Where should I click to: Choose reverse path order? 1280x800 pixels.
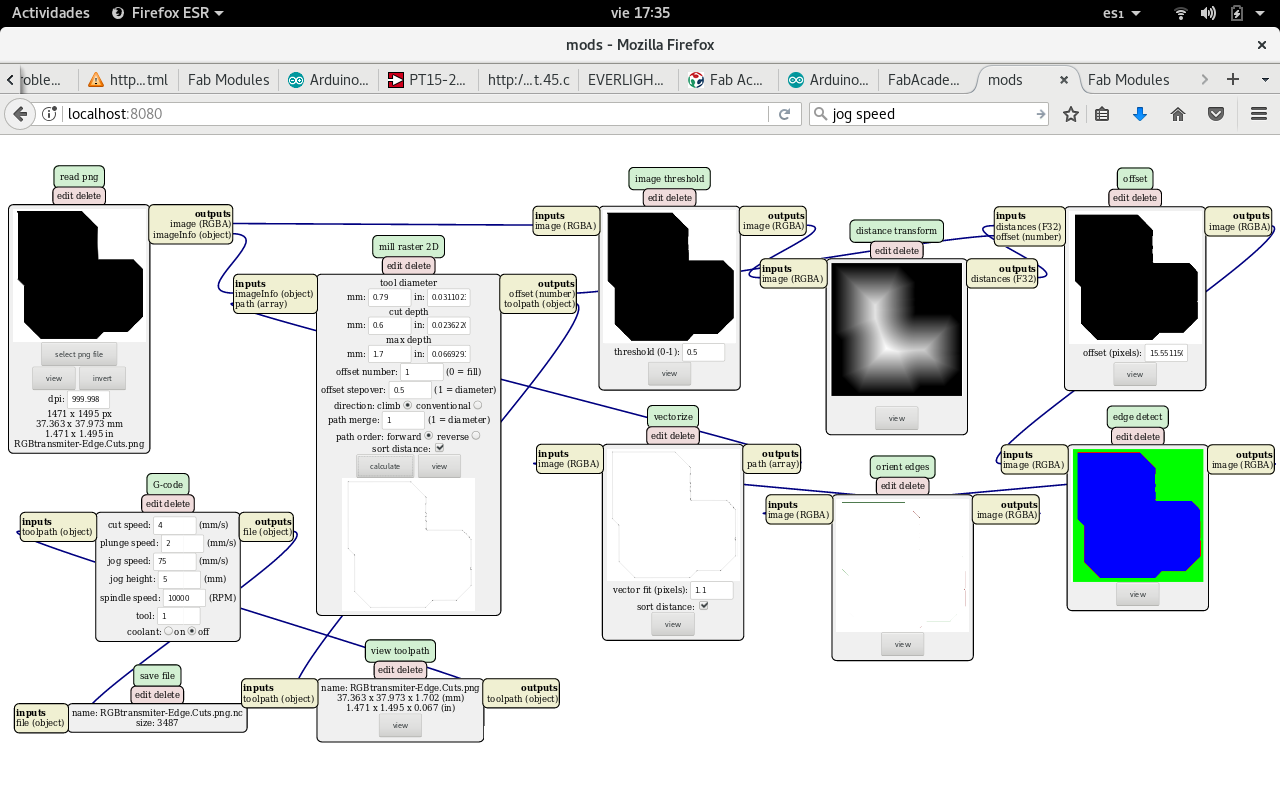476,436
